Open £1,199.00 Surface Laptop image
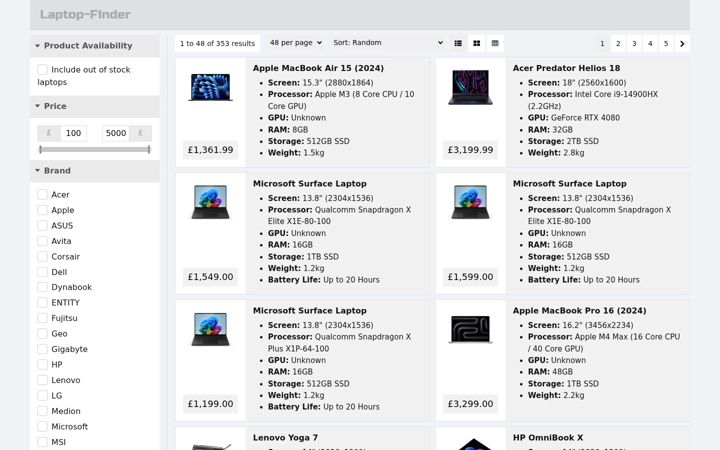 point(210,329)
